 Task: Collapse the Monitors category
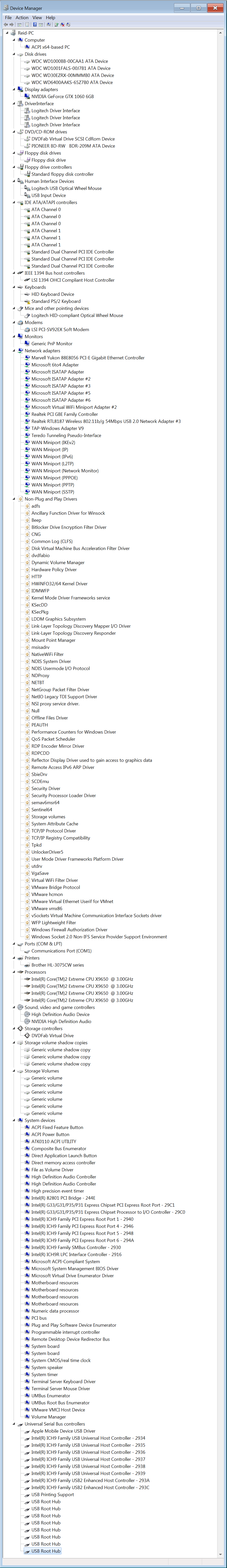tap(14, 337)
